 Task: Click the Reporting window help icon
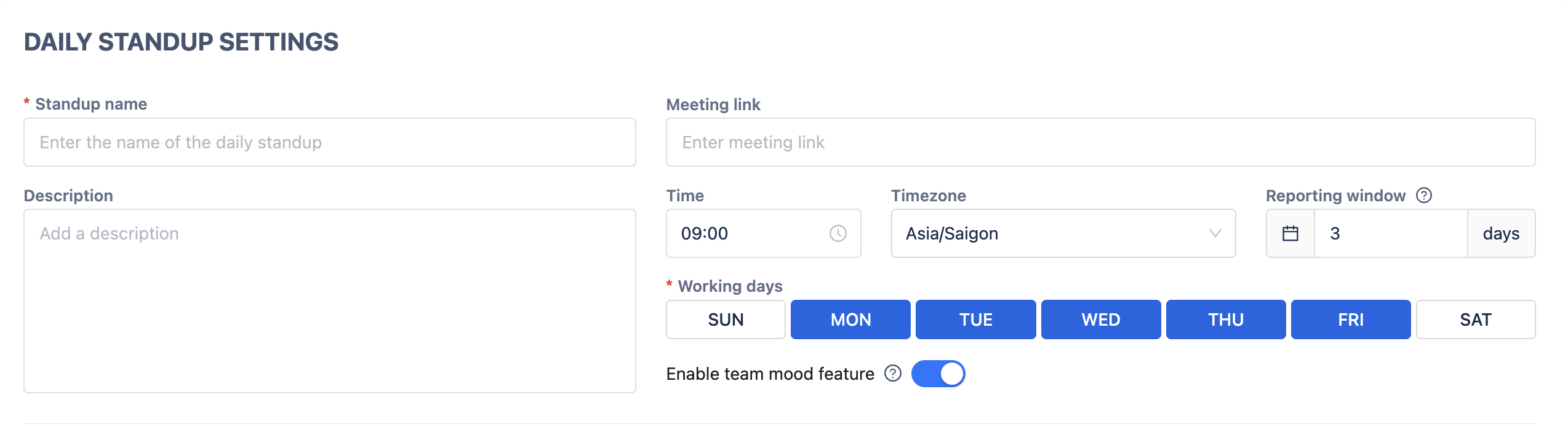pos(1423,195)
